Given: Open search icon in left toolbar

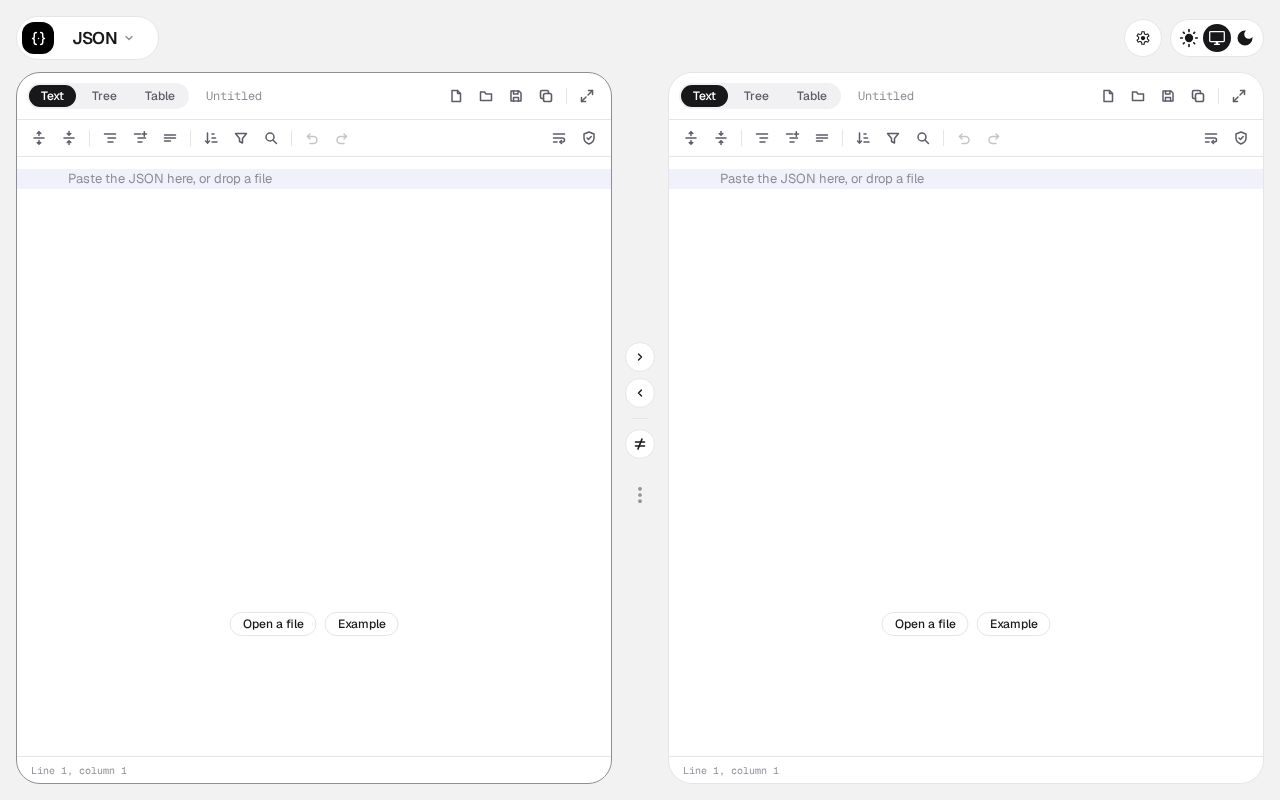Looking at the screenshot, I should (271, 138).
